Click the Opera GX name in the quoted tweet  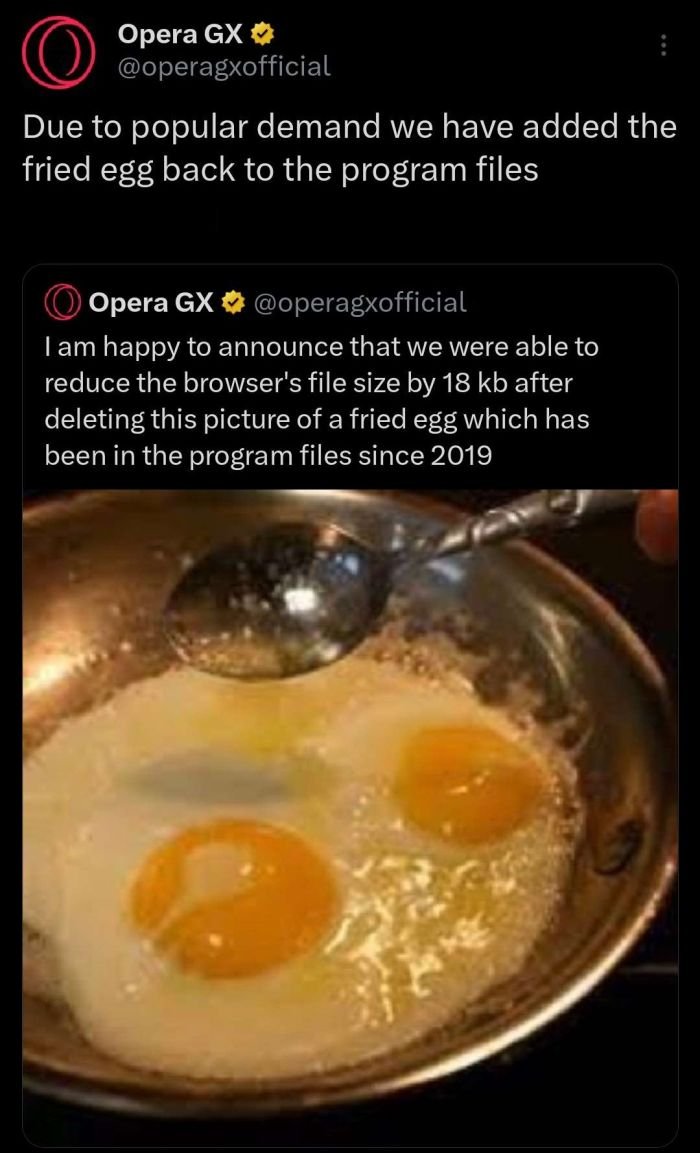pos(151,301)
